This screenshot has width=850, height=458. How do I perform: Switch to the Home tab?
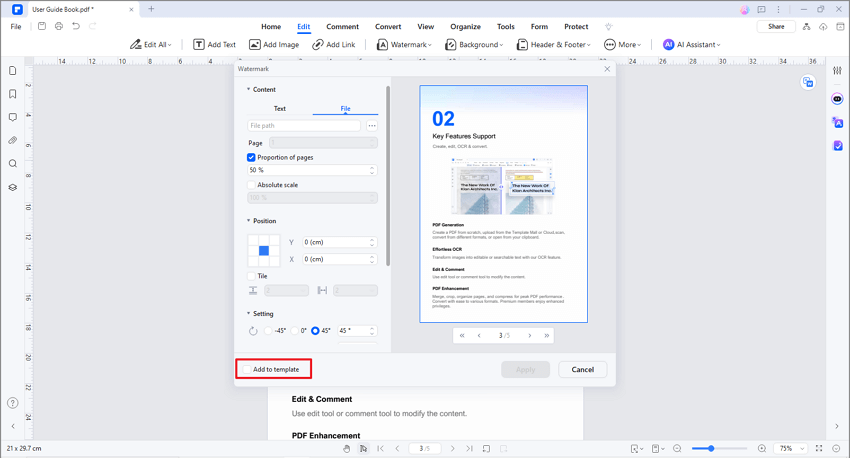click(271, 27)
